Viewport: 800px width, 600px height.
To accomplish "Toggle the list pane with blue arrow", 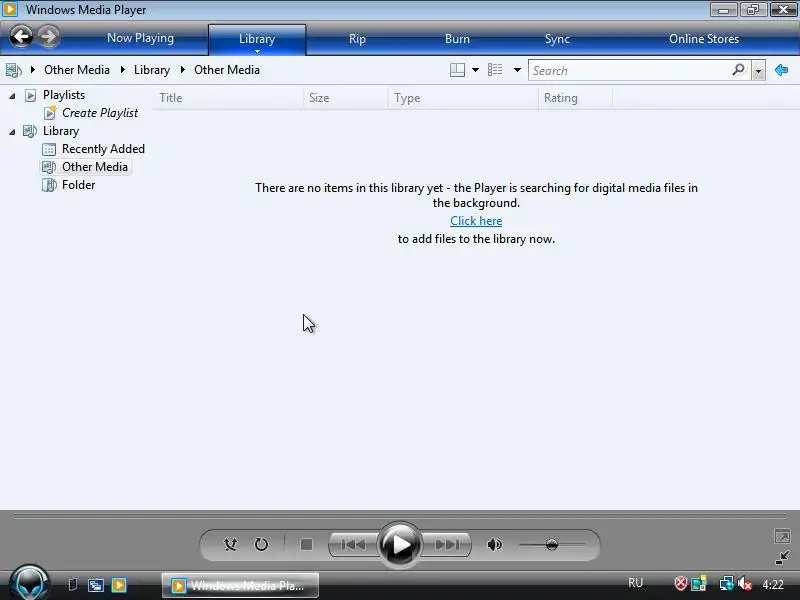I will pyautogui.click(x=782, y=70).
